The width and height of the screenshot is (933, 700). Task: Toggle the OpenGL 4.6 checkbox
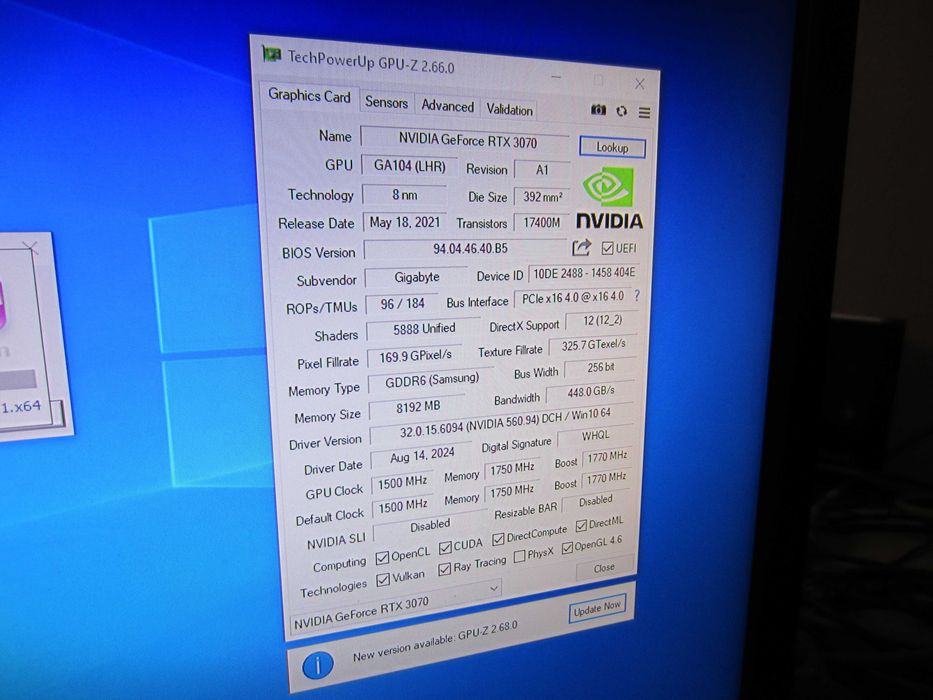568,547
